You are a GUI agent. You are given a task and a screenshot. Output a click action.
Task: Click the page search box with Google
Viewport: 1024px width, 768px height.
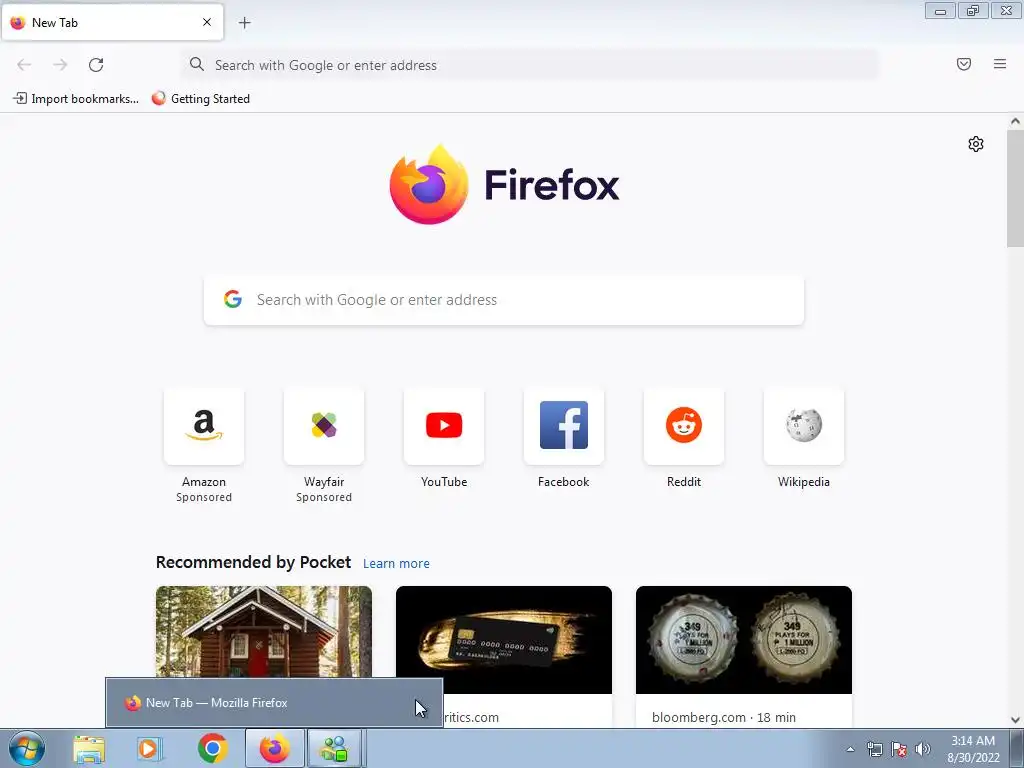504,300
